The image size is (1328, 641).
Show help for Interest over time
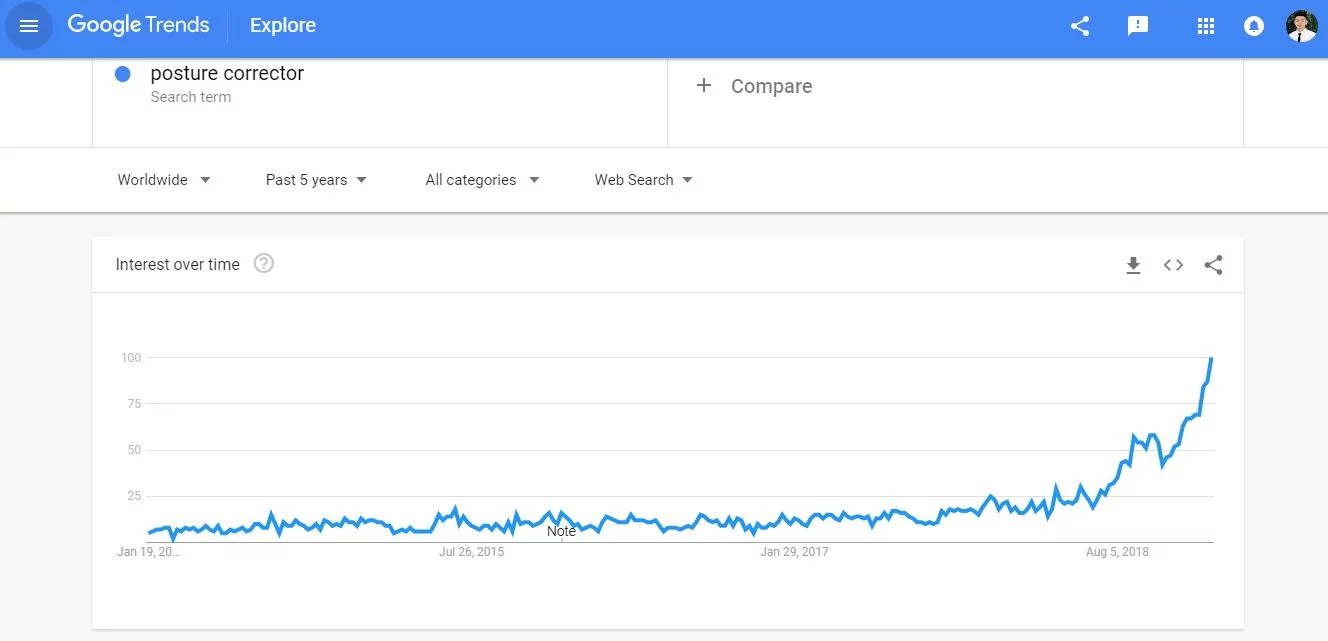click(264, 264)
